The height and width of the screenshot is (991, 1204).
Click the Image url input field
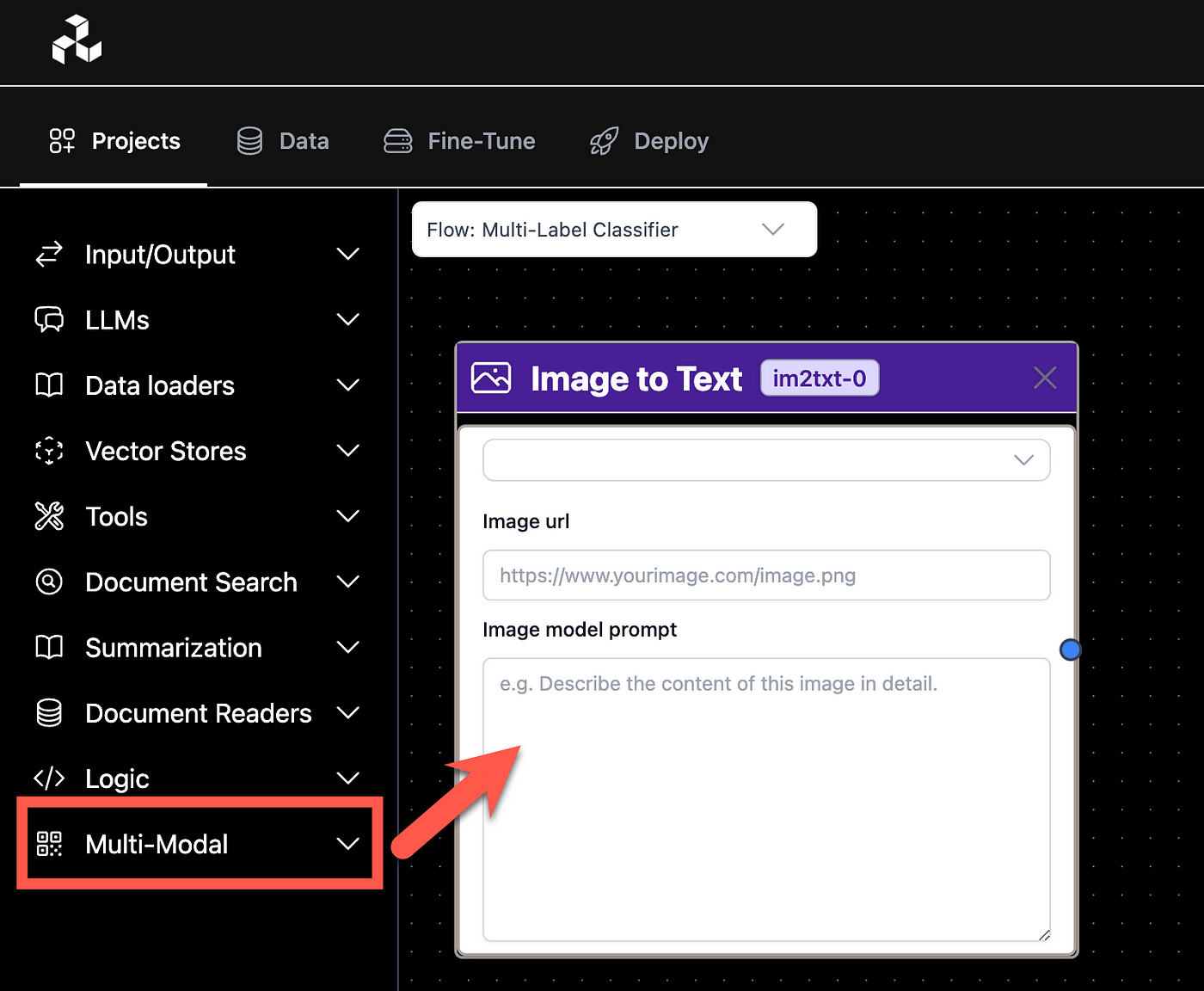point(765,576)
